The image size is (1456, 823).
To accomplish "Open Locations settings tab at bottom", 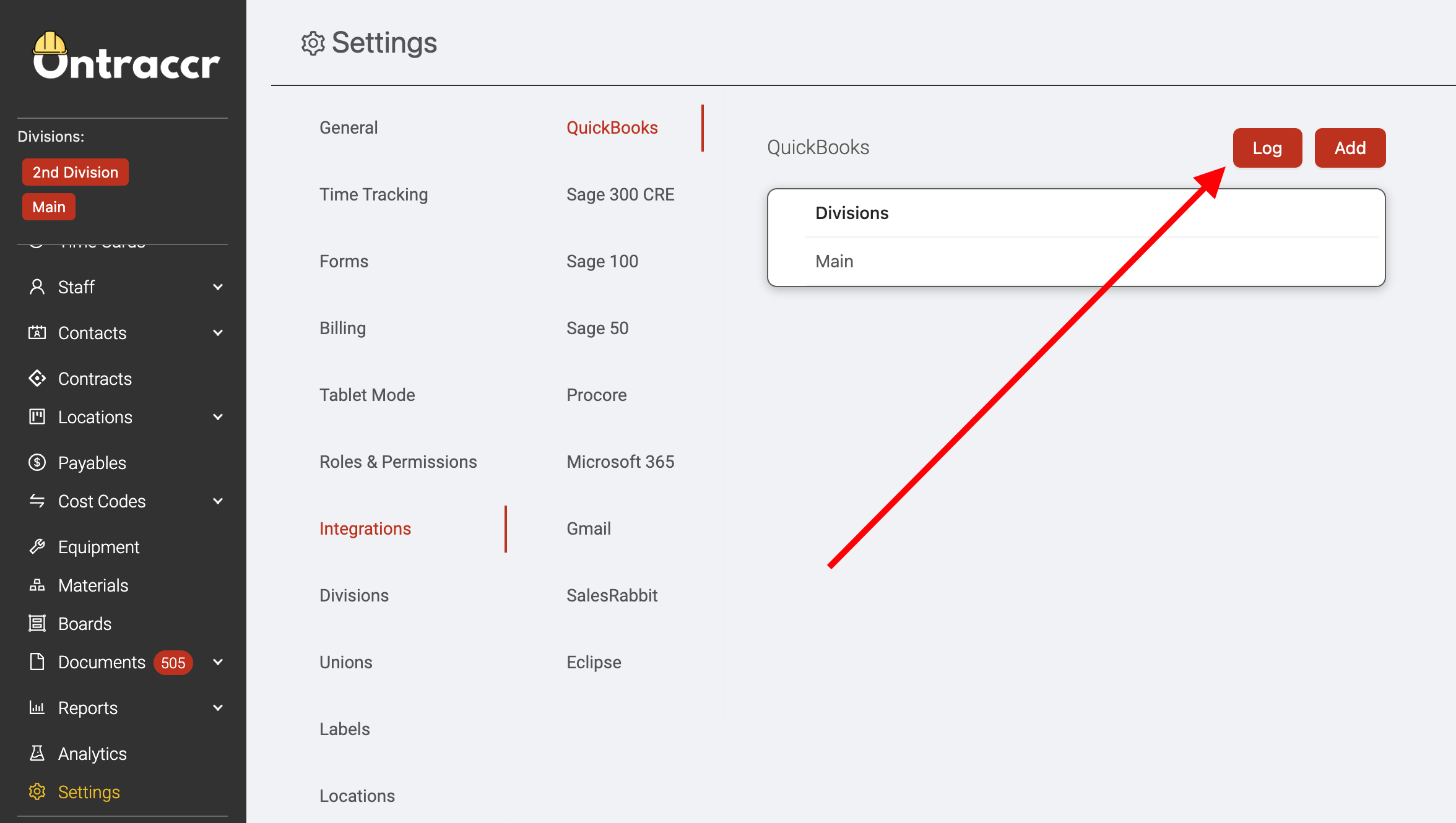I will click(357, 796).
